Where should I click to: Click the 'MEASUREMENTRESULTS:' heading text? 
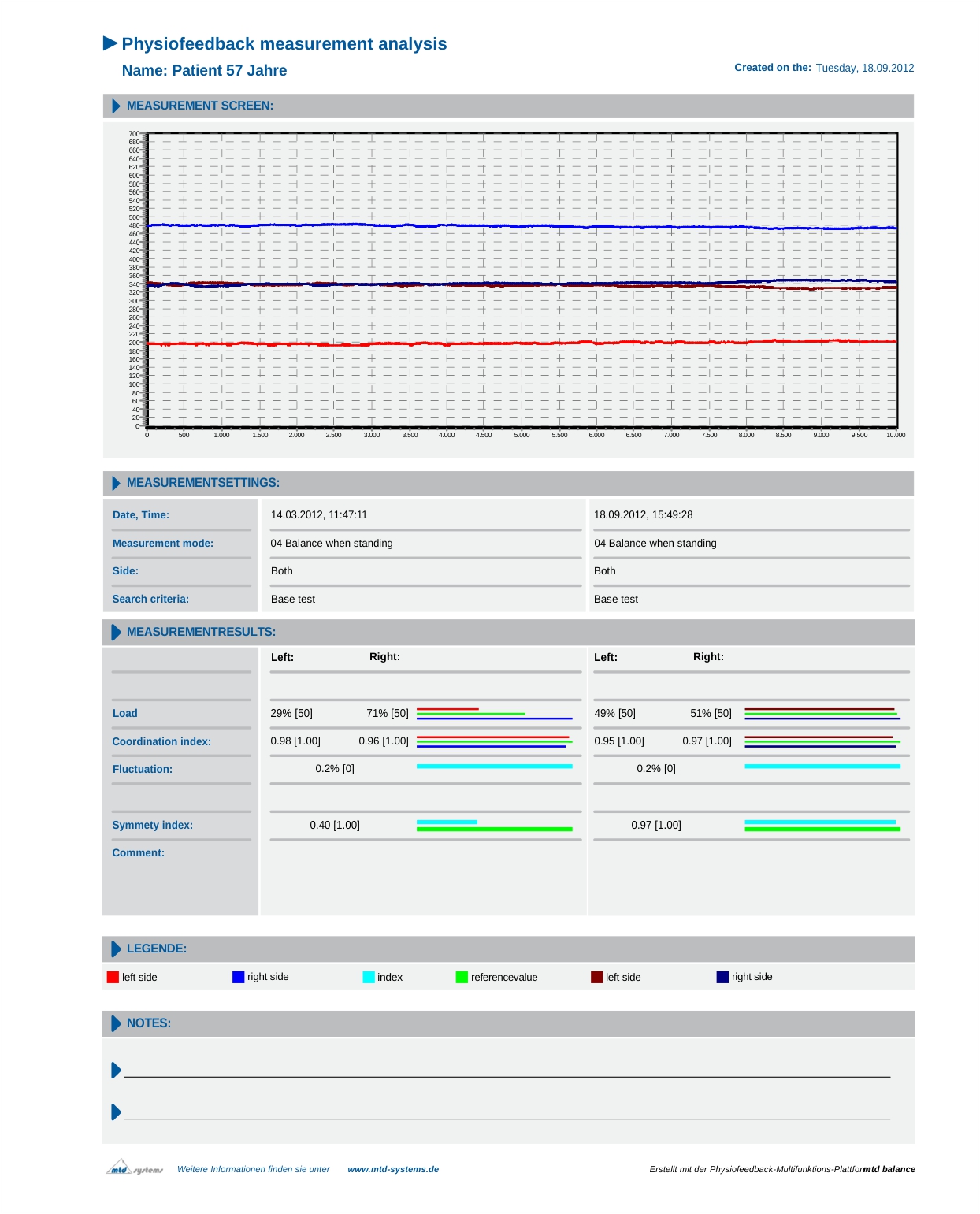coord(201,632)
